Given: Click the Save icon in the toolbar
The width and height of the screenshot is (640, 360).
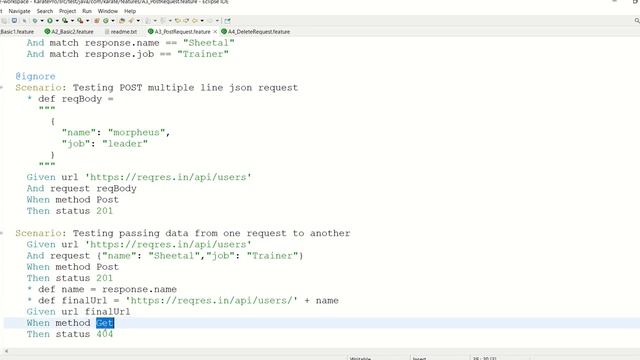Looking at the screenshot, I should (x=4, y=20).
